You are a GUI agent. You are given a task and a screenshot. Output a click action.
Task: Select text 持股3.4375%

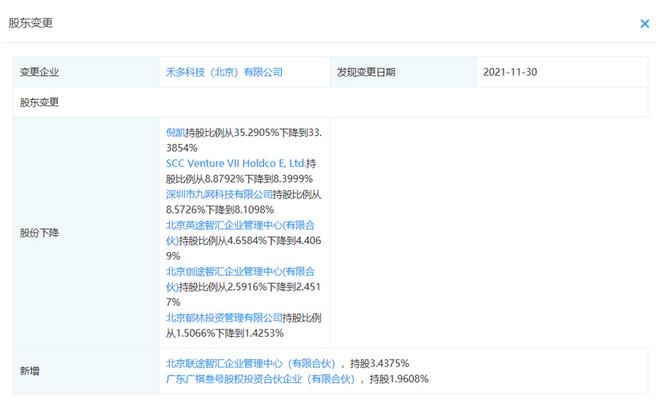(x=380, y=364)
